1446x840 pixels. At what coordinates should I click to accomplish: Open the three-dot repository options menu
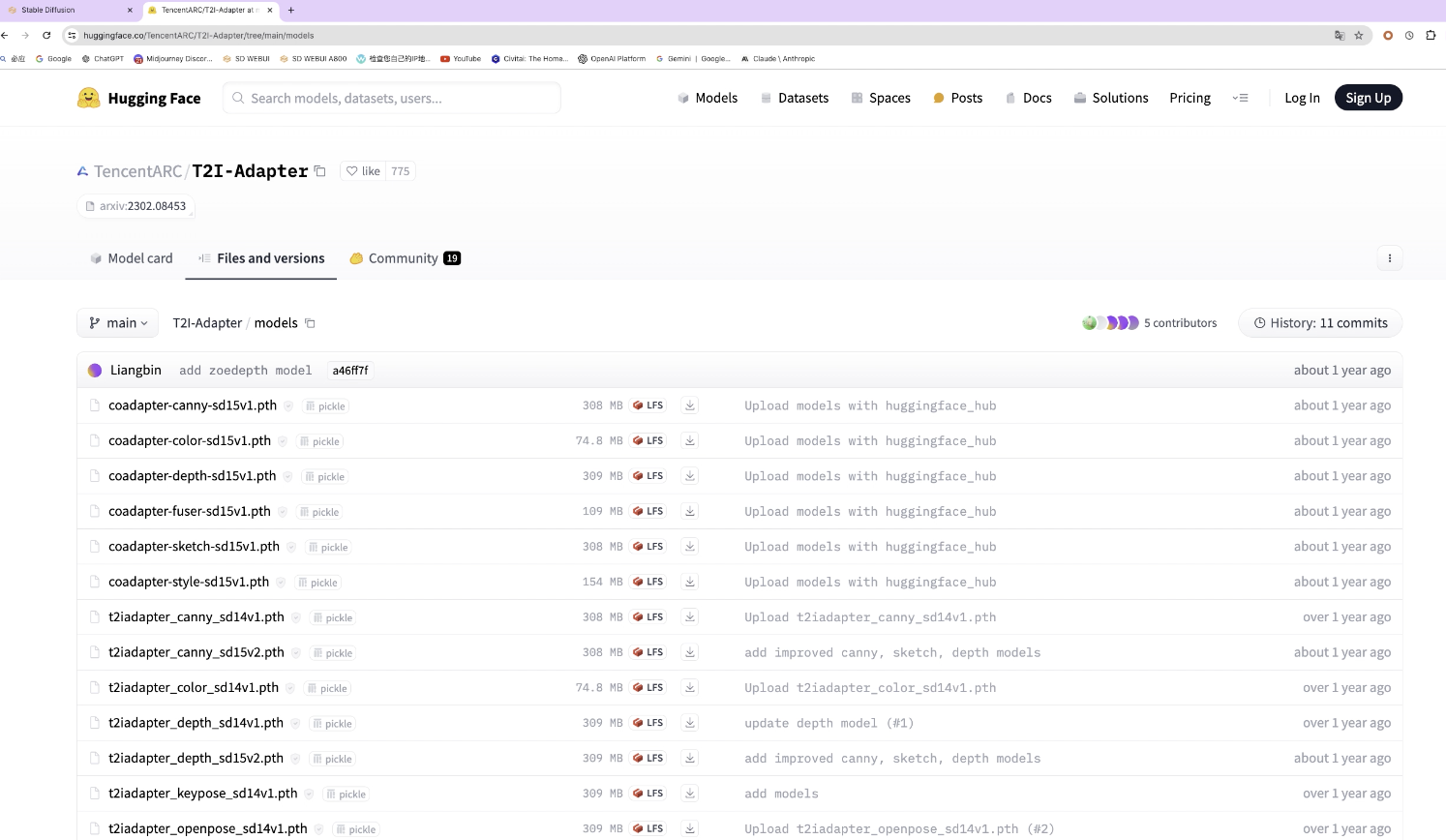pyautogui.click(x=1390, y=258)
